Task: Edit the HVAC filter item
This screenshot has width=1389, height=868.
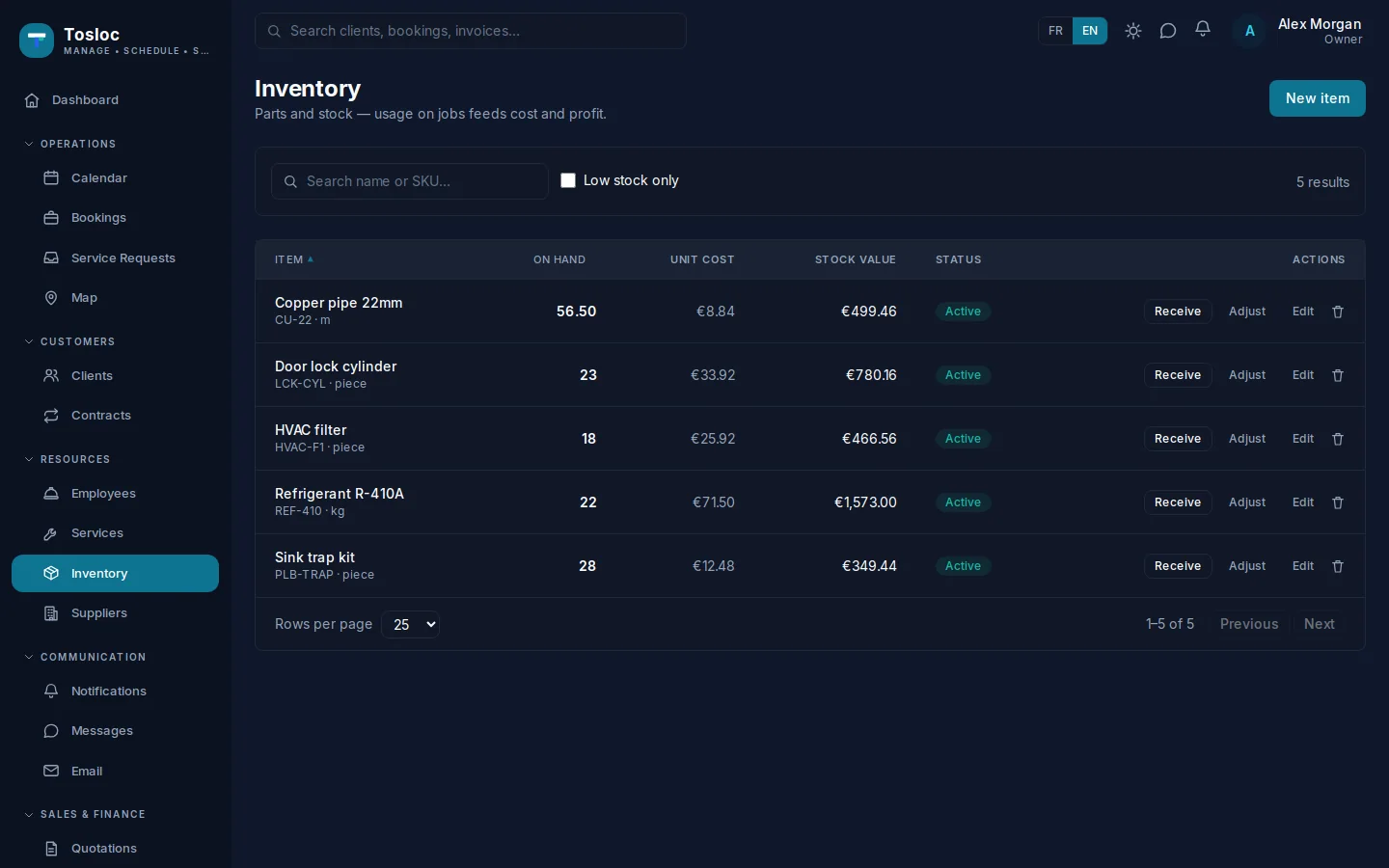Action: coord(1303,439)
